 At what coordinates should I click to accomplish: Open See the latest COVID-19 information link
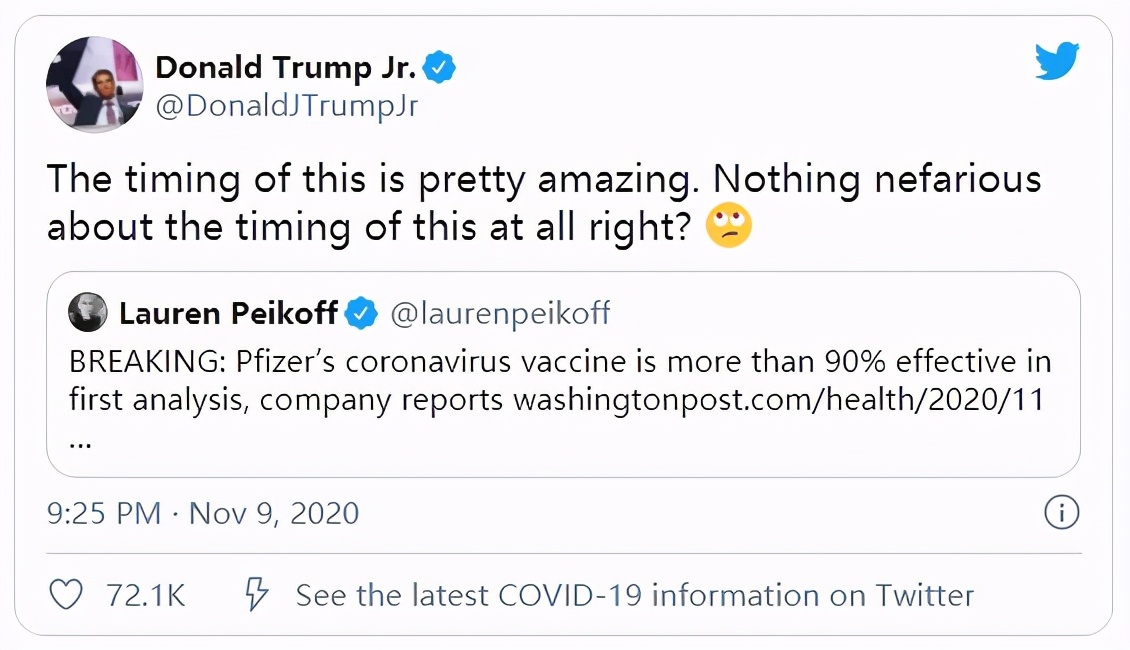pos(634,596)
